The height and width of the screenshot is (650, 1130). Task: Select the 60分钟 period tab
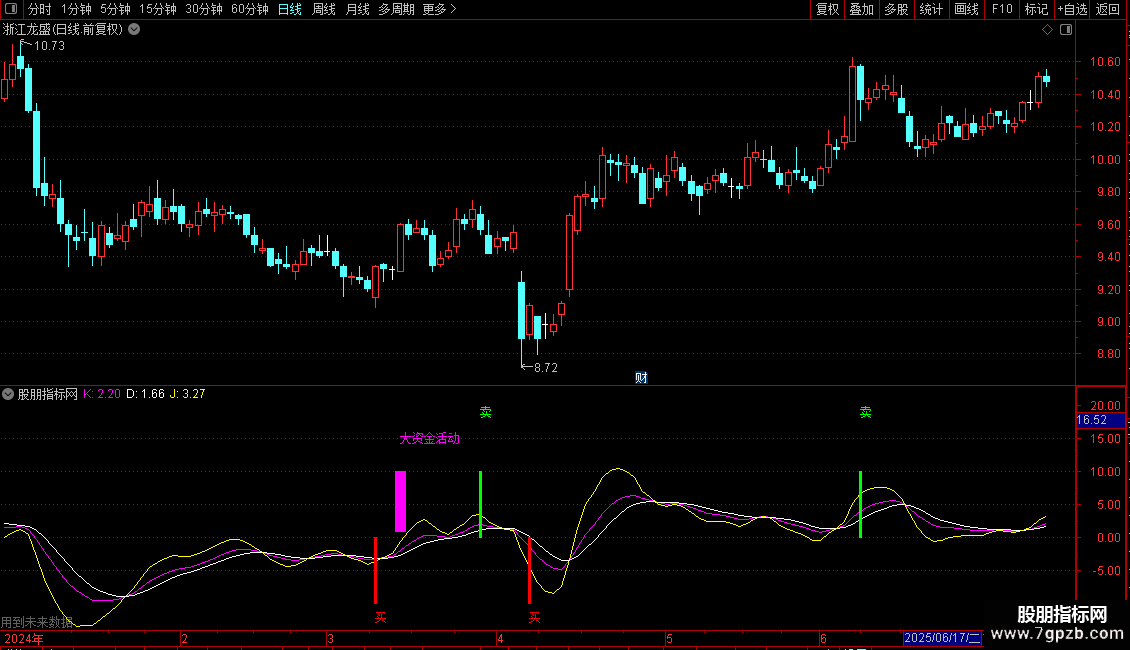(250, 9)
